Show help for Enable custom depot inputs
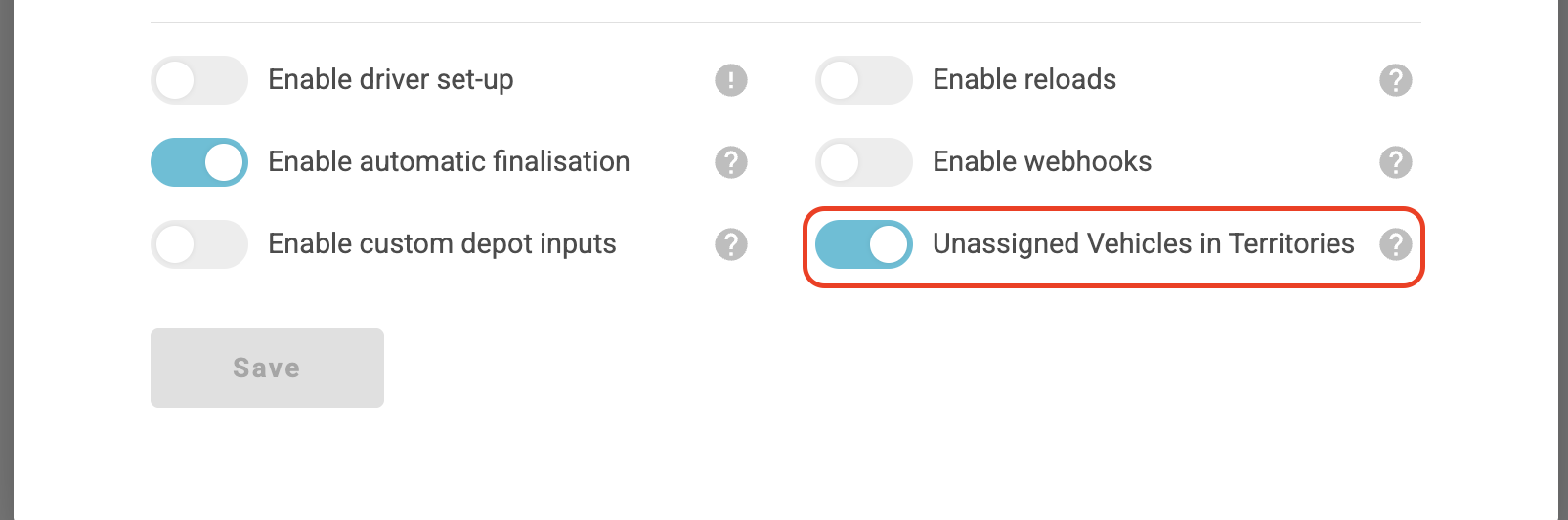The image size is (1568, 520). 731,244
